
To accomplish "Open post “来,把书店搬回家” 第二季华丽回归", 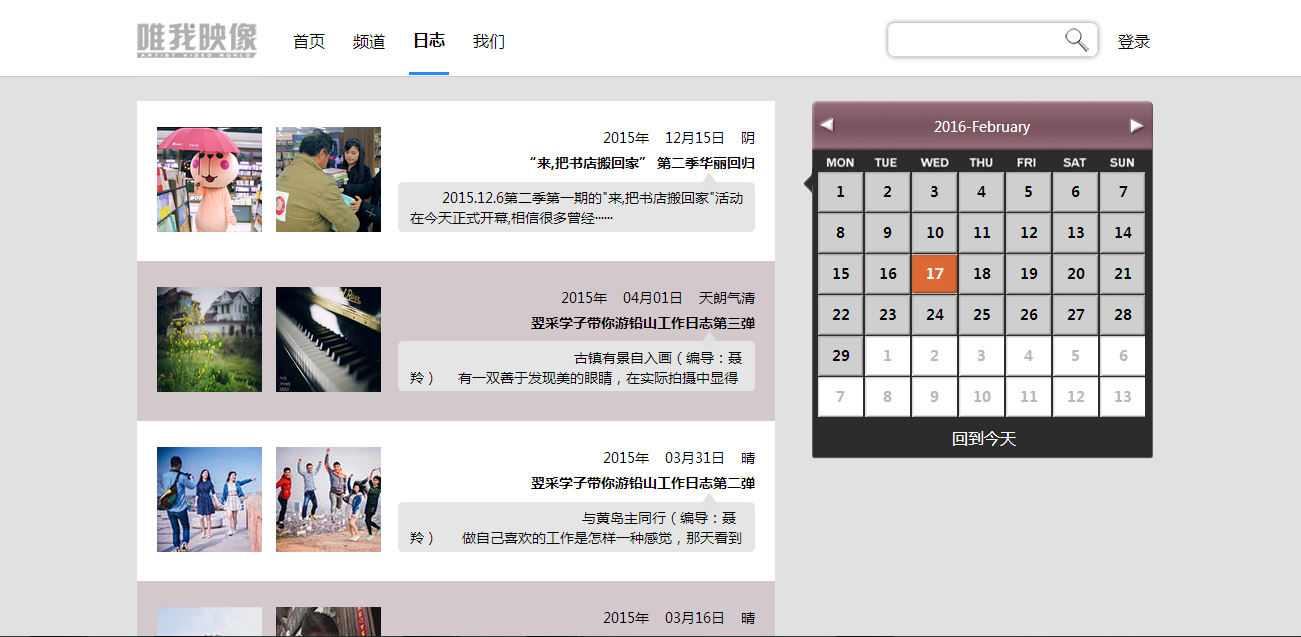I will point(641,163).
